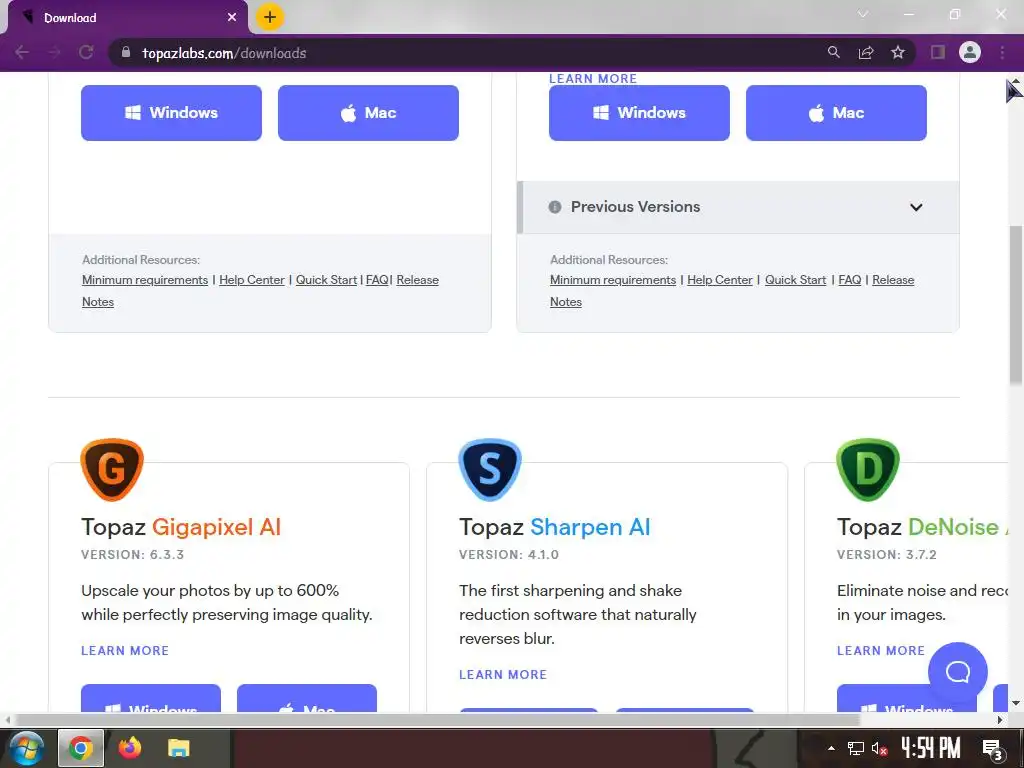The width and height of the screenshot is (1024, 768).
Task: Click the padlock site info icon
Action: (126, 52)
